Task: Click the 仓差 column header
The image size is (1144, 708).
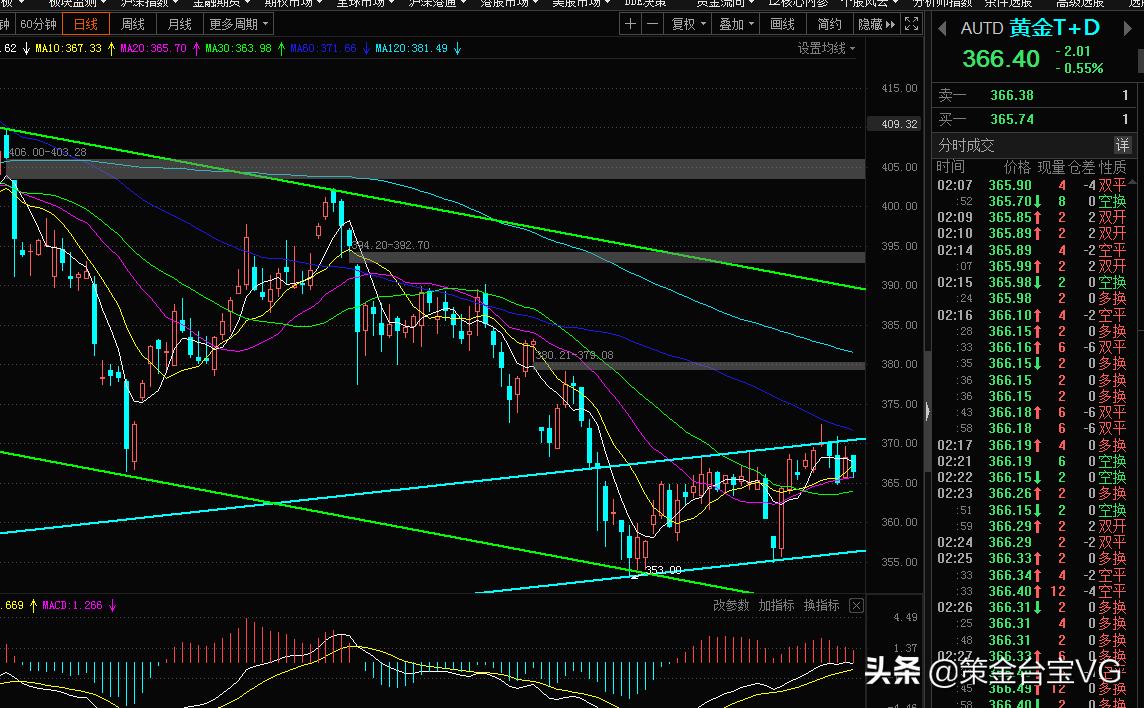Action: [x=1081, y=167]
